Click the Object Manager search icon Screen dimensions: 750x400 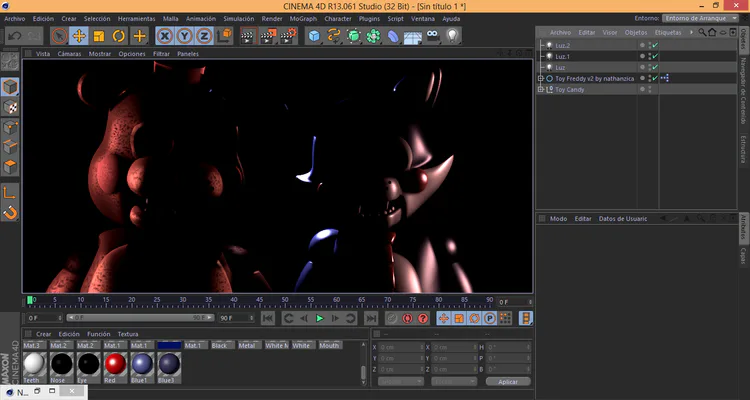coord(702,33)
